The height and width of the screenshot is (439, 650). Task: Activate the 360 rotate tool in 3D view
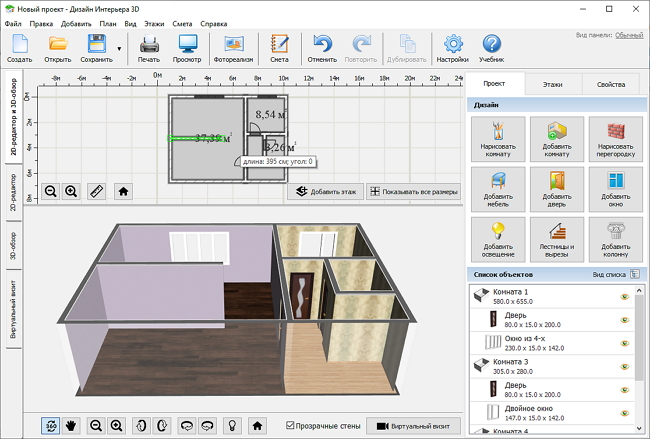[x=50, y=425]
